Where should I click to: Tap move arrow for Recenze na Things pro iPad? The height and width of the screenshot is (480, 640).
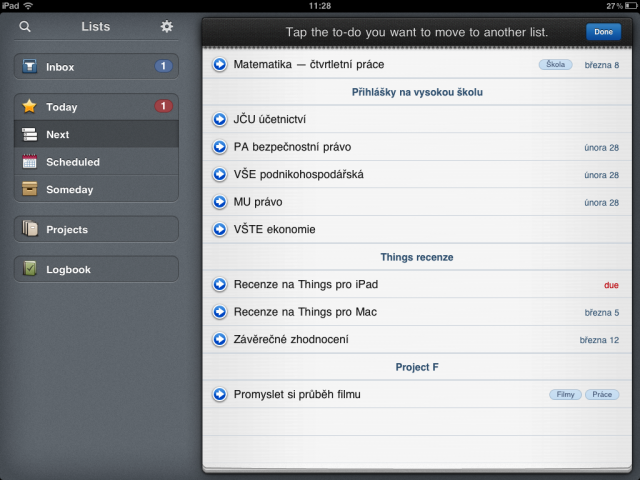tap(220, 284)
